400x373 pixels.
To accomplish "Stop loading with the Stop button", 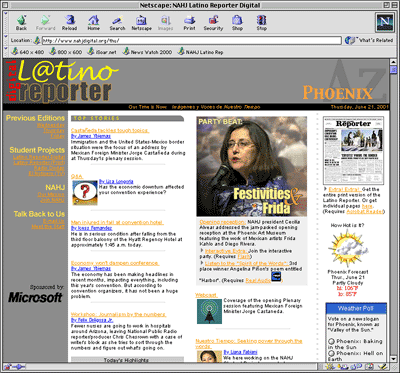I will tap(261, 23).
